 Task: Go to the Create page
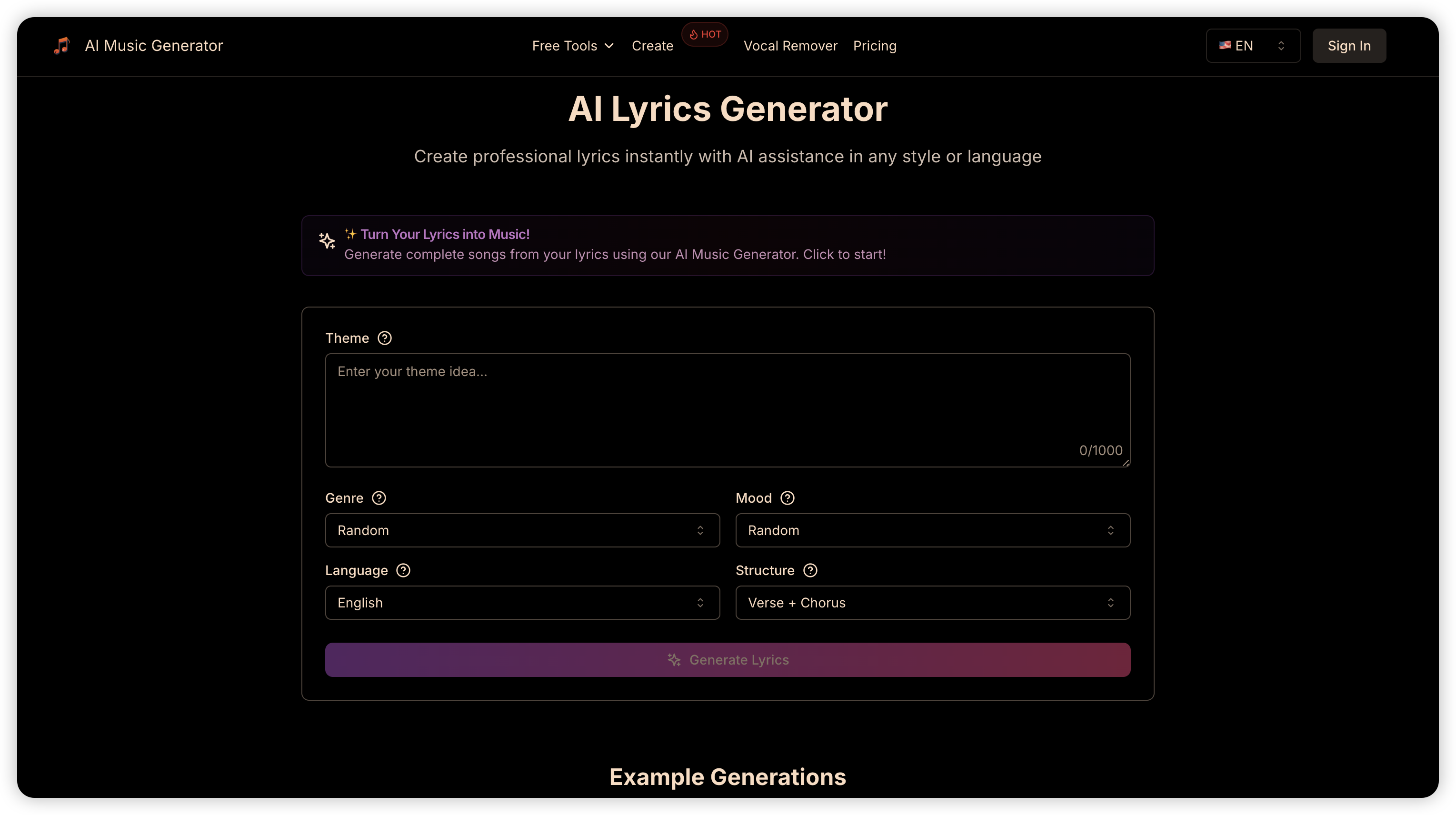pos(652,46)
